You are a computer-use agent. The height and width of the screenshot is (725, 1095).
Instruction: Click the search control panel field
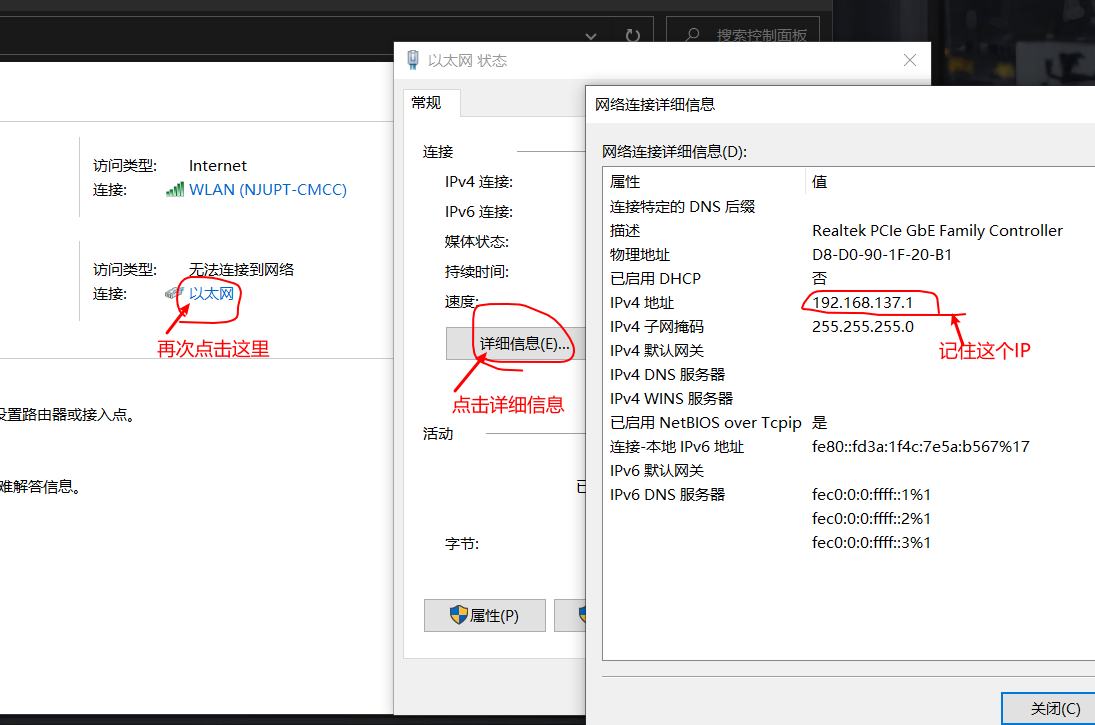[x=743, y=35]
